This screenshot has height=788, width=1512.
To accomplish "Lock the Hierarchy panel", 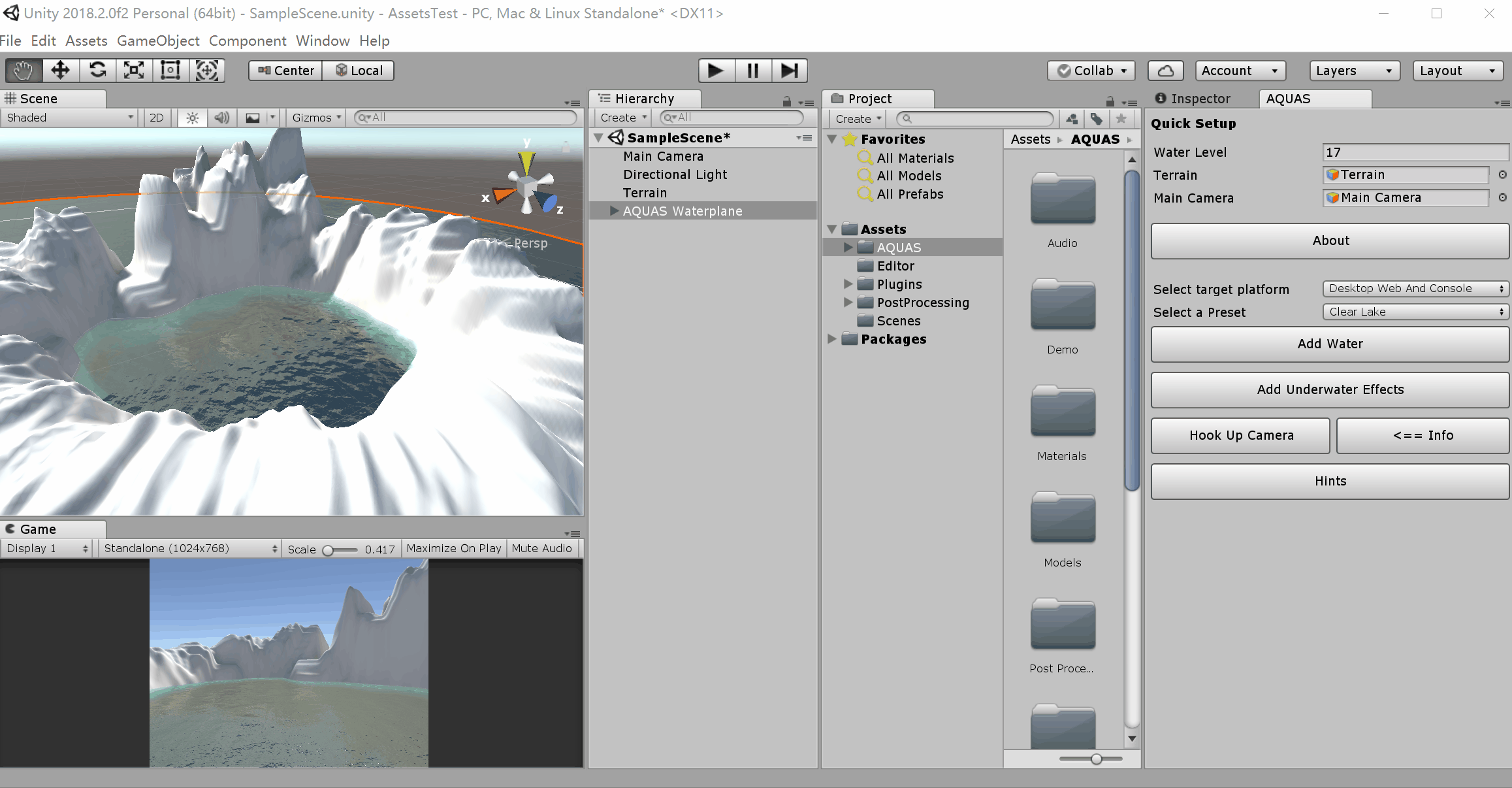I will pos(787,102).
